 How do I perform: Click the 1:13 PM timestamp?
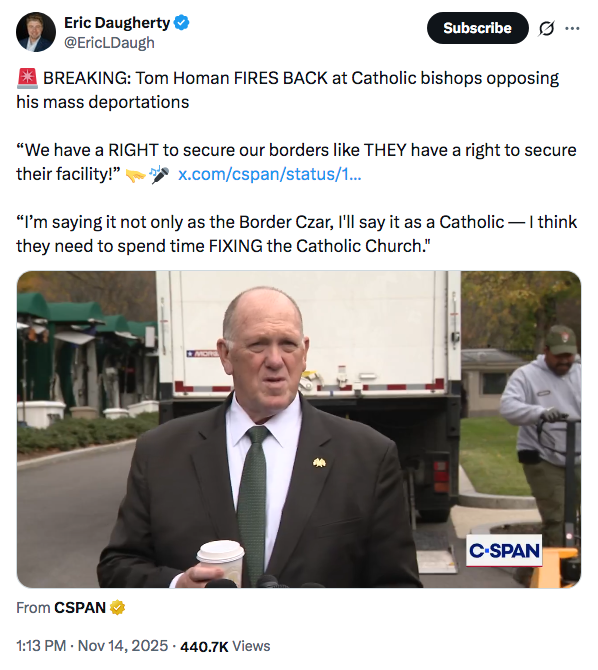(x=41, y=646)
